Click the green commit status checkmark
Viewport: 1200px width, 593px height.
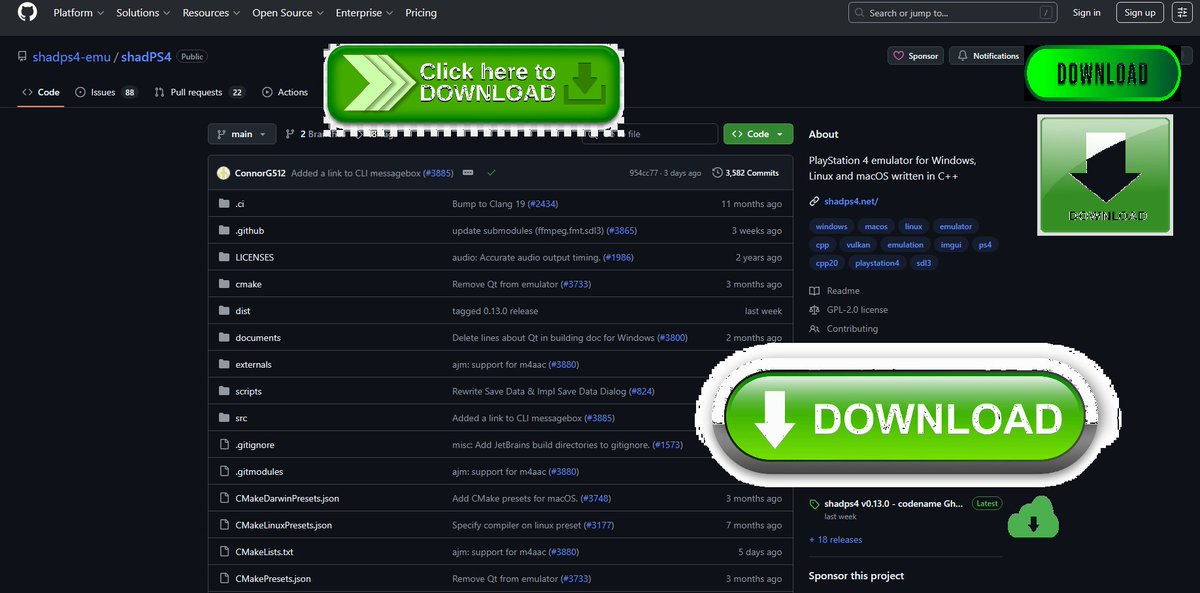(491, 173)
